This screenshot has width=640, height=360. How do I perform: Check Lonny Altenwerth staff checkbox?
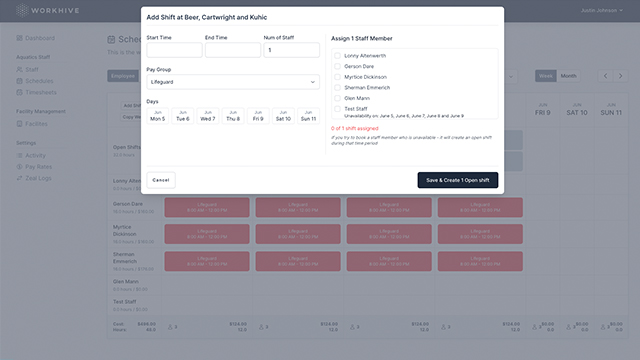[337, 56]
